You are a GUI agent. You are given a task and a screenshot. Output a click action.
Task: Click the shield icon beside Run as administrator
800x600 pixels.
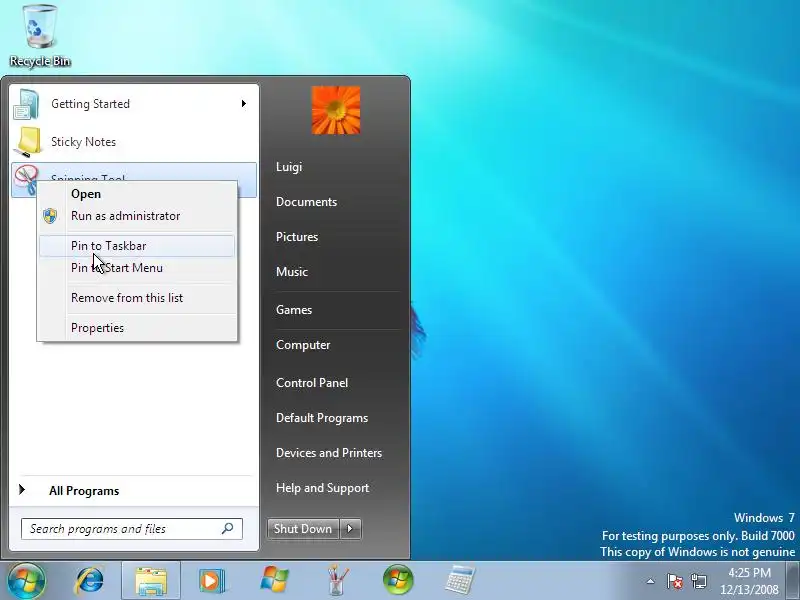(50, 216)
